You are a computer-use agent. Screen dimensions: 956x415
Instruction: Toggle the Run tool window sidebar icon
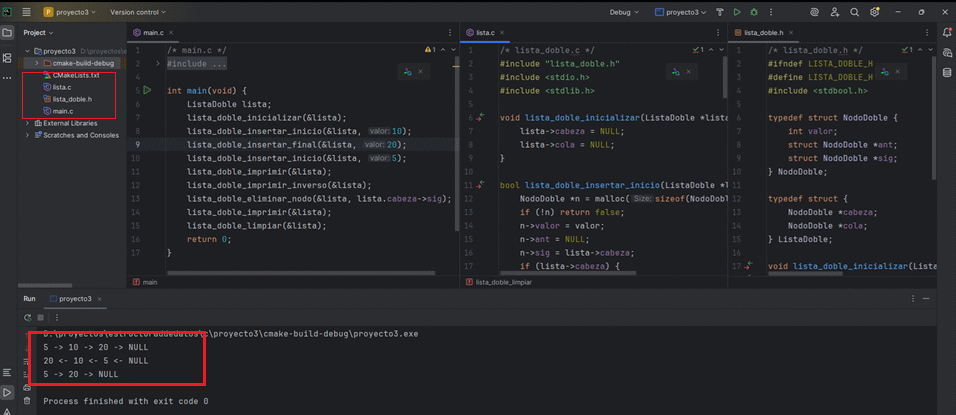(x=8, y=393)
